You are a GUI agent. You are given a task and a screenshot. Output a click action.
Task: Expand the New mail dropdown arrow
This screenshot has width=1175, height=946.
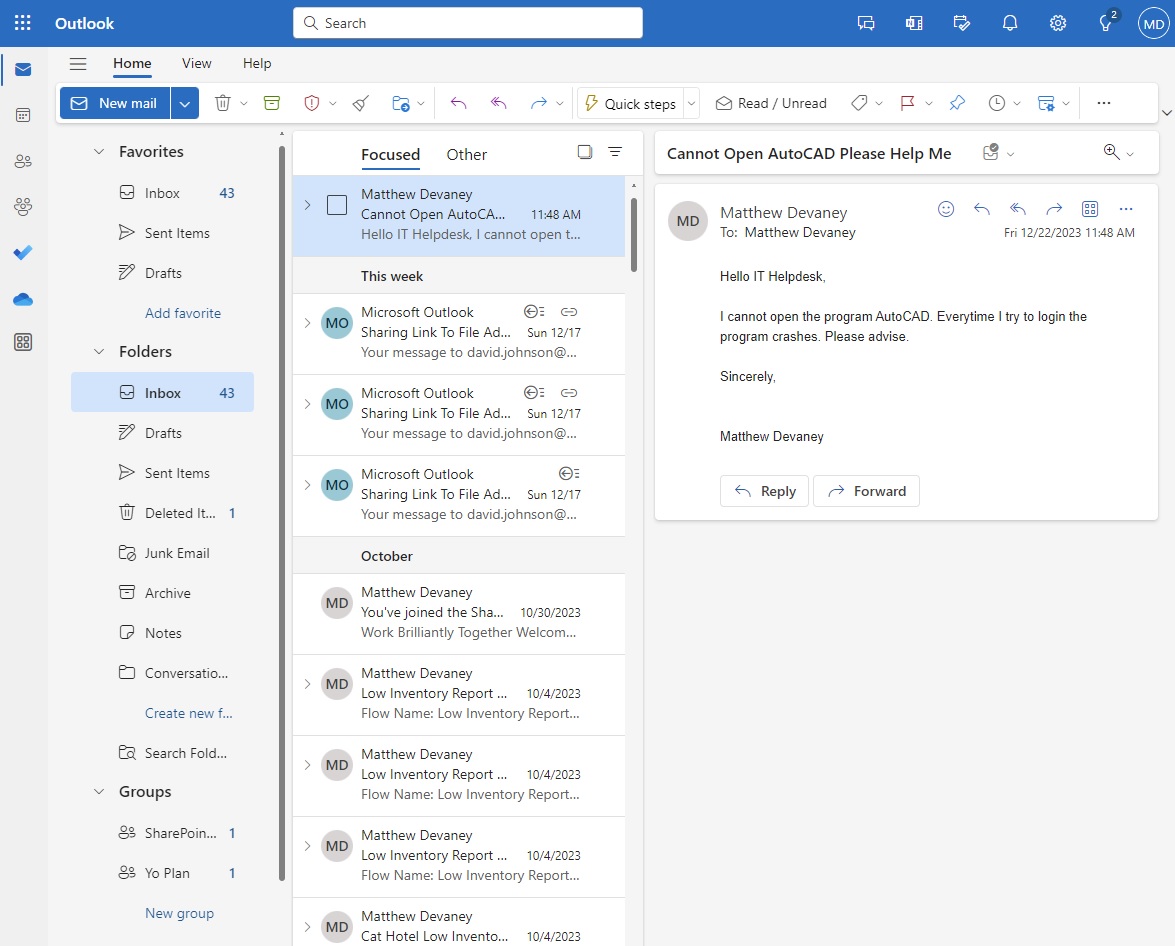(185, 102)
